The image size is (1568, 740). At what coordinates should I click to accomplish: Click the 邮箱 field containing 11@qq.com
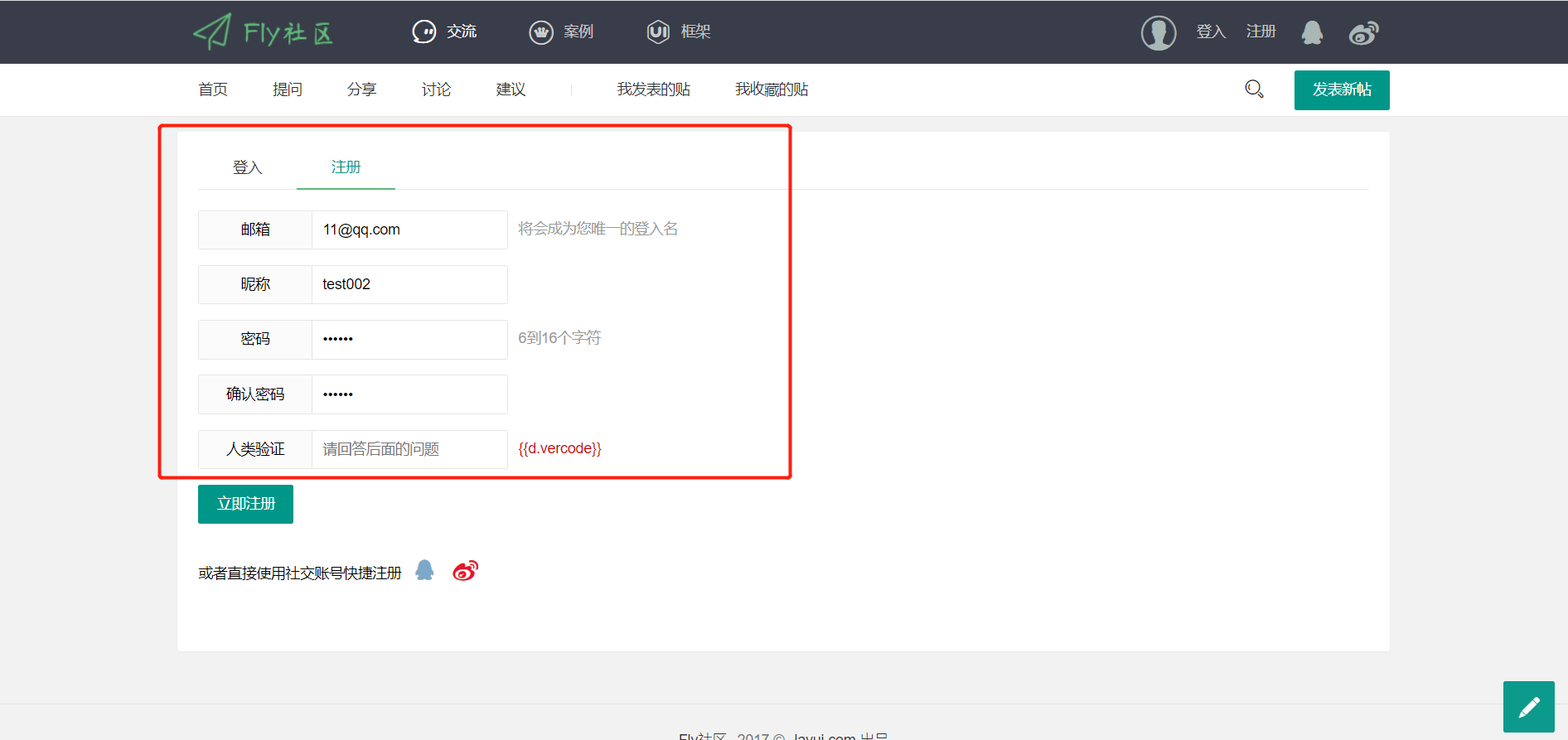[409, 230]
